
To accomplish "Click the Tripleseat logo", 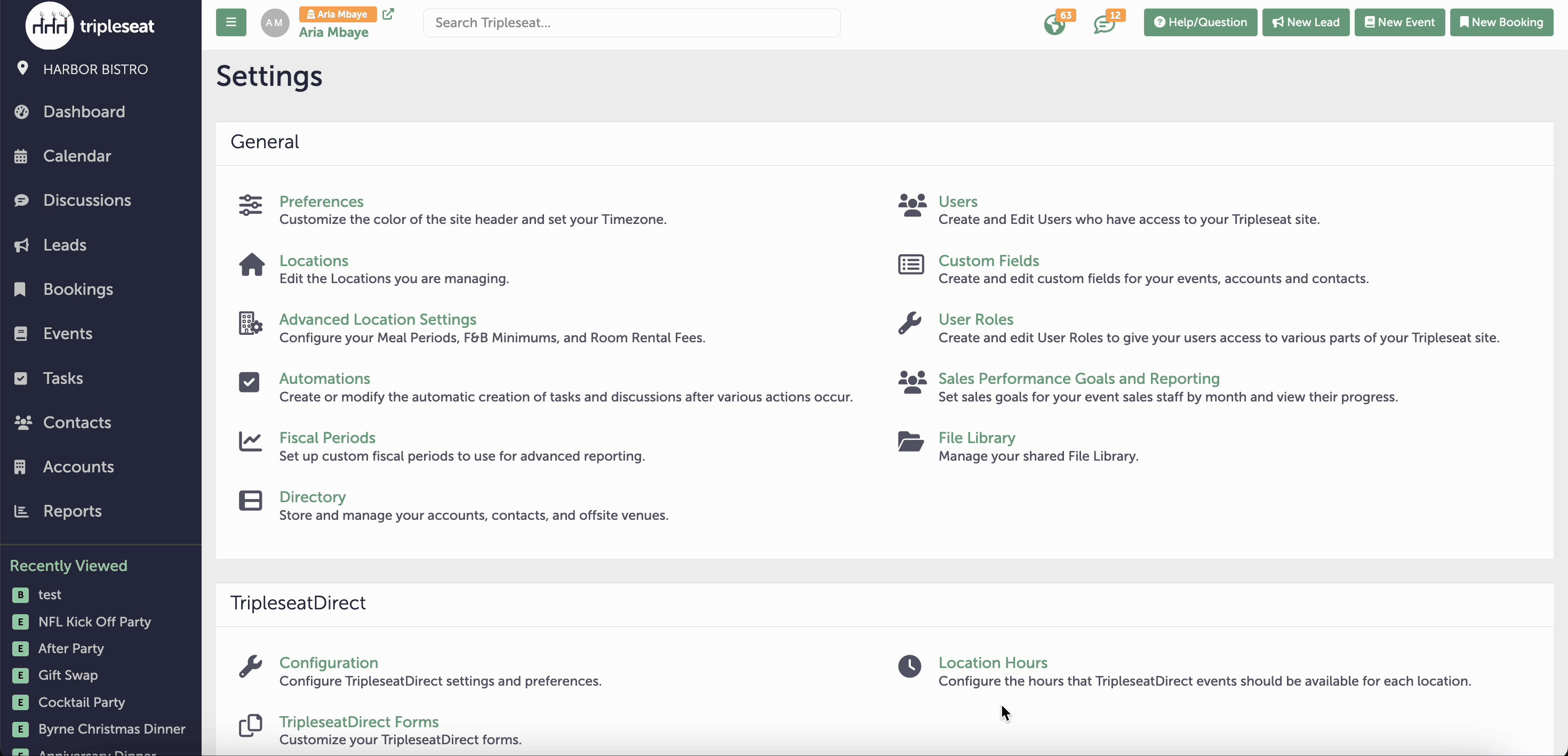I will click(90, 26).
